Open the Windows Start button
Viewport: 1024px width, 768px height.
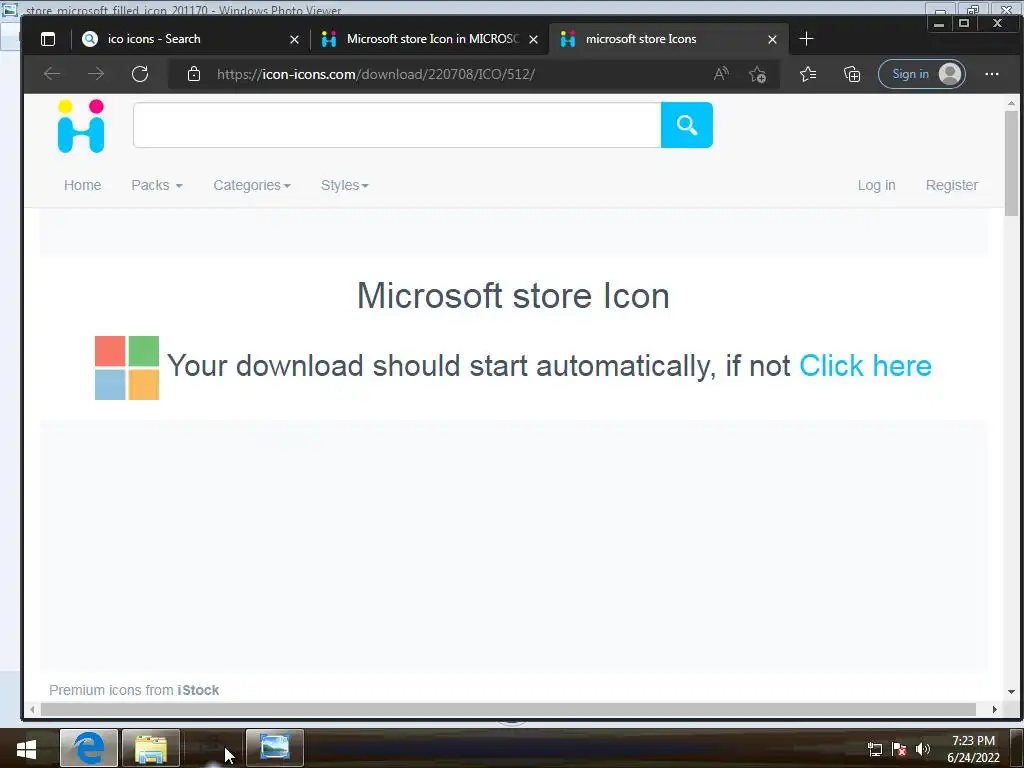[x=26, y=748]
